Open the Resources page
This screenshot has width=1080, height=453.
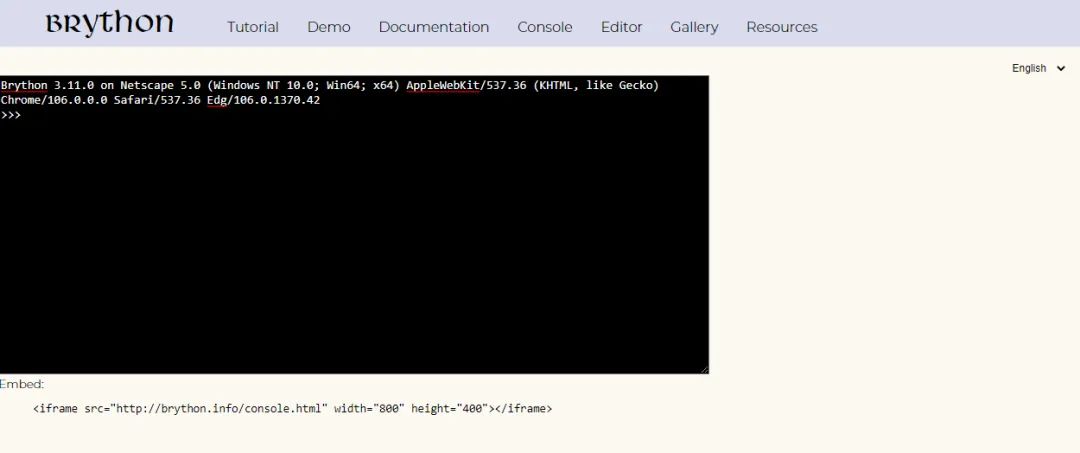[x=782, y=27]
